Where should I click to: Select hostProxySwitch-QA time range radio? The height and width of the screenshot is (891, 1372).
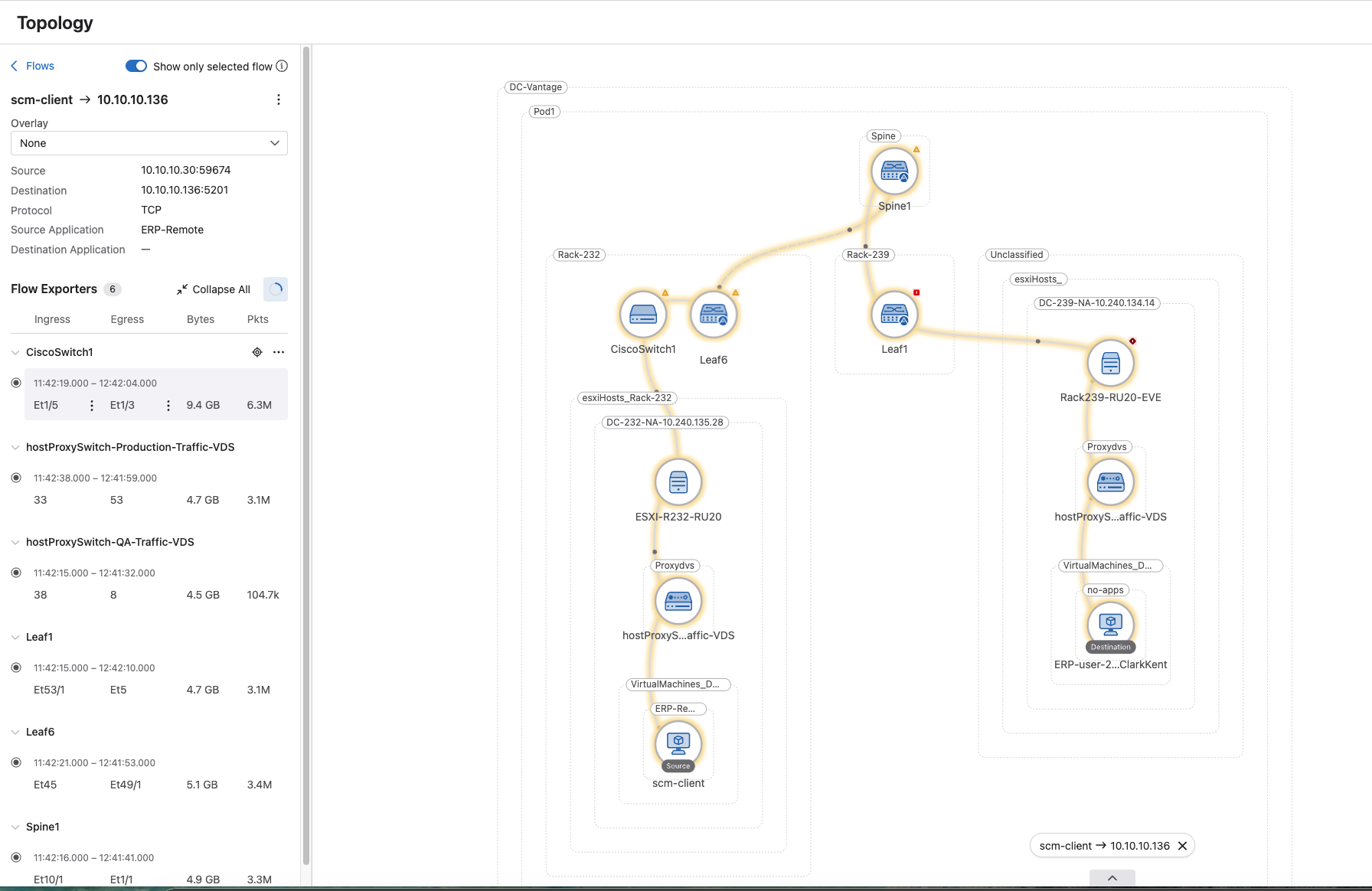pos(16,573)
